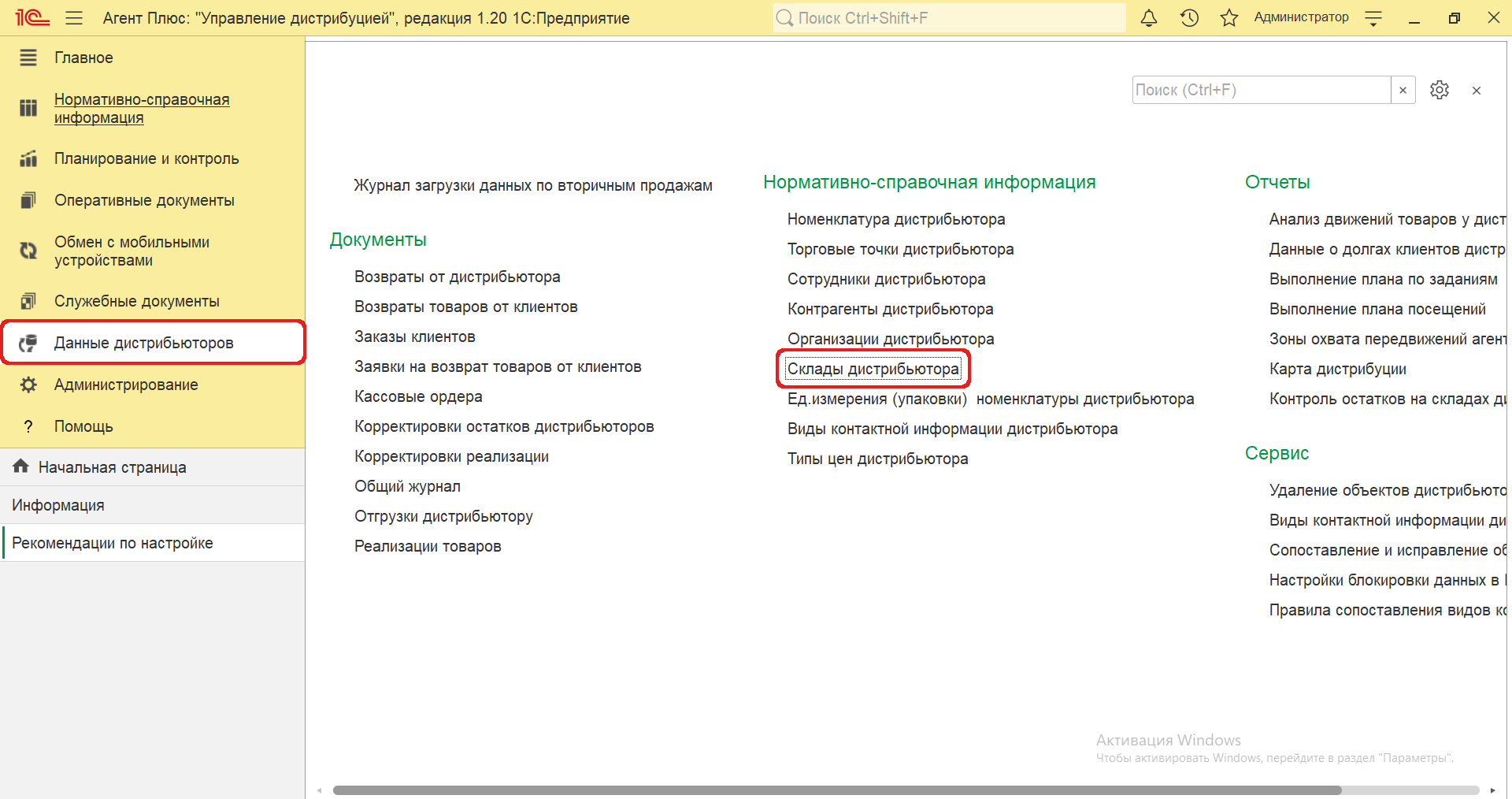Click the Администратор user name
The width and height of the screenshot is (1512, 799).
coord(1301,17)
